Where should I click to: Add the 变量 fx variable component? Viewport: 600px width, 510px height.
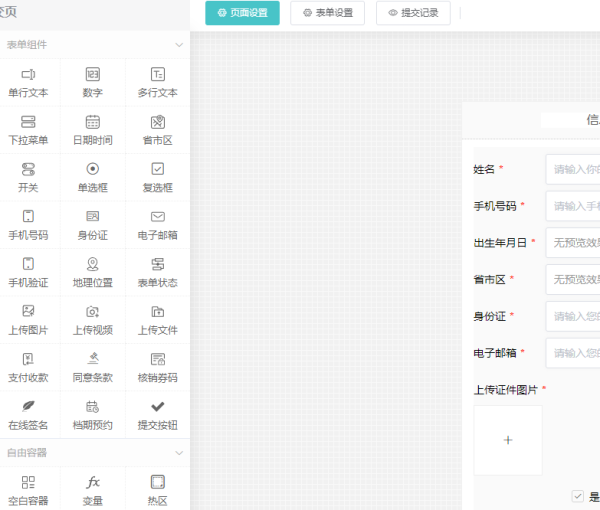(x=93, y=491)
